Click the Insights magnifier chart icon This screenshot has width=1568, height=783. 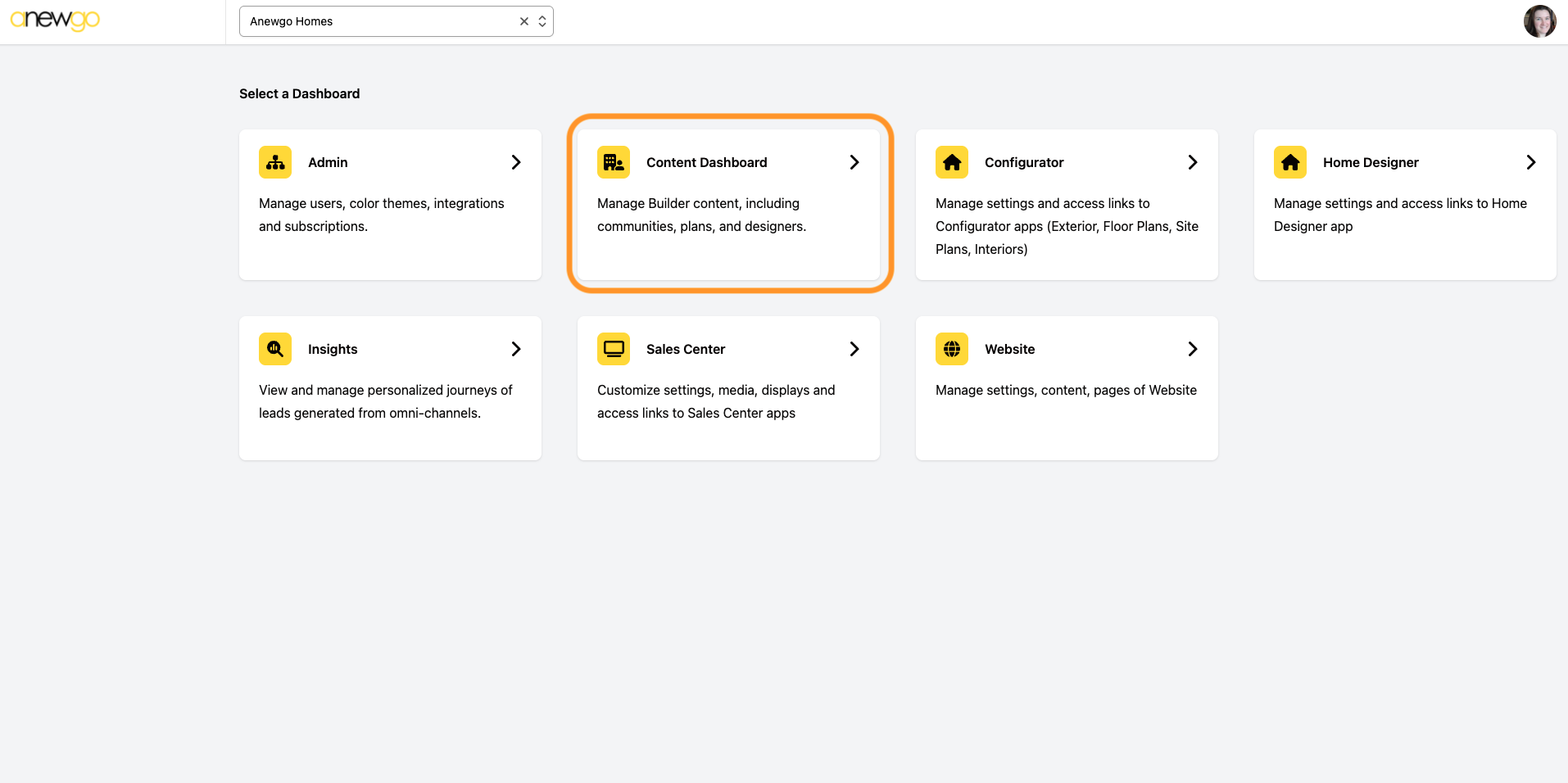coord(275,349)
